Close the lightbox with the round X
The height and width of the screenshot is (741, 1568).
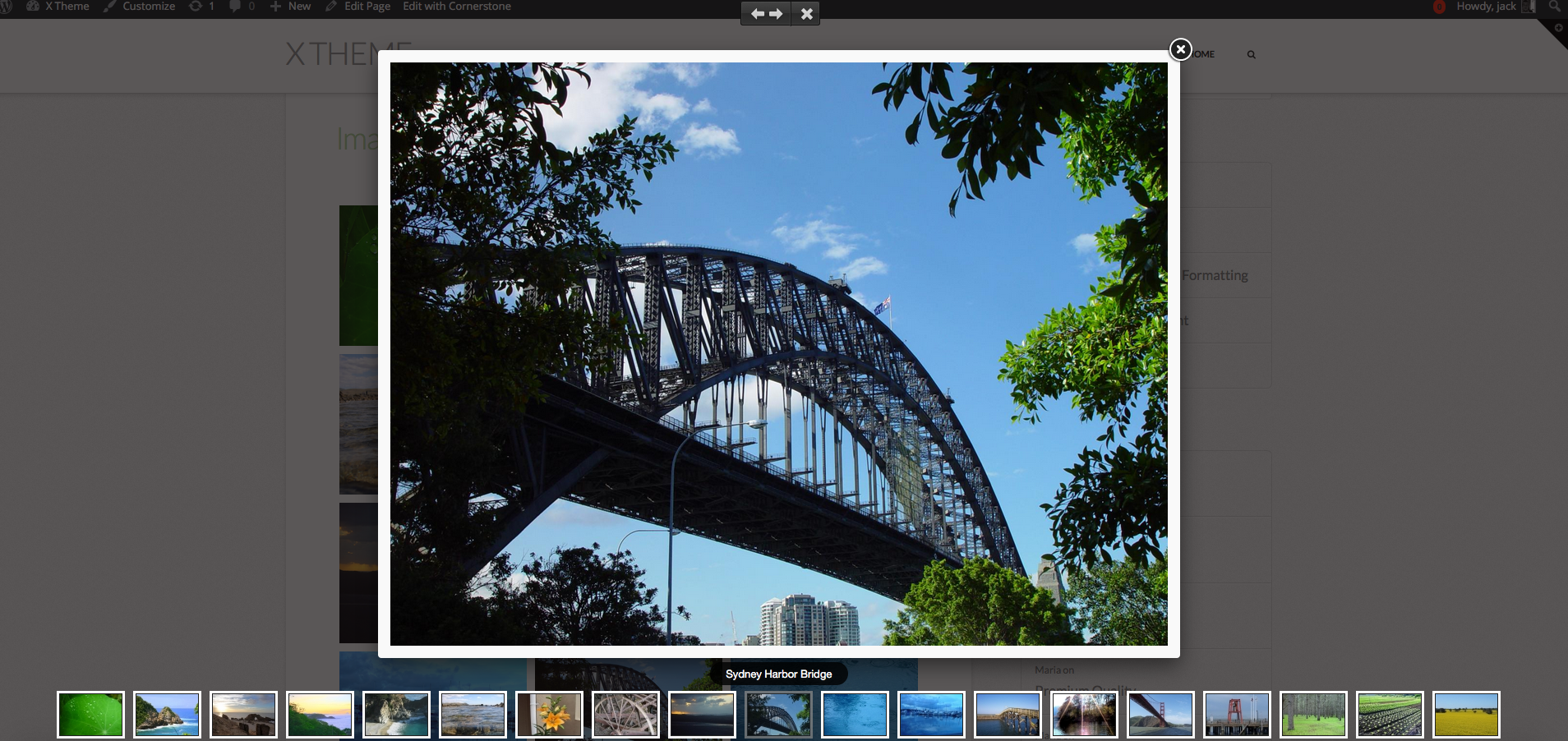[x=1180, y=49]
